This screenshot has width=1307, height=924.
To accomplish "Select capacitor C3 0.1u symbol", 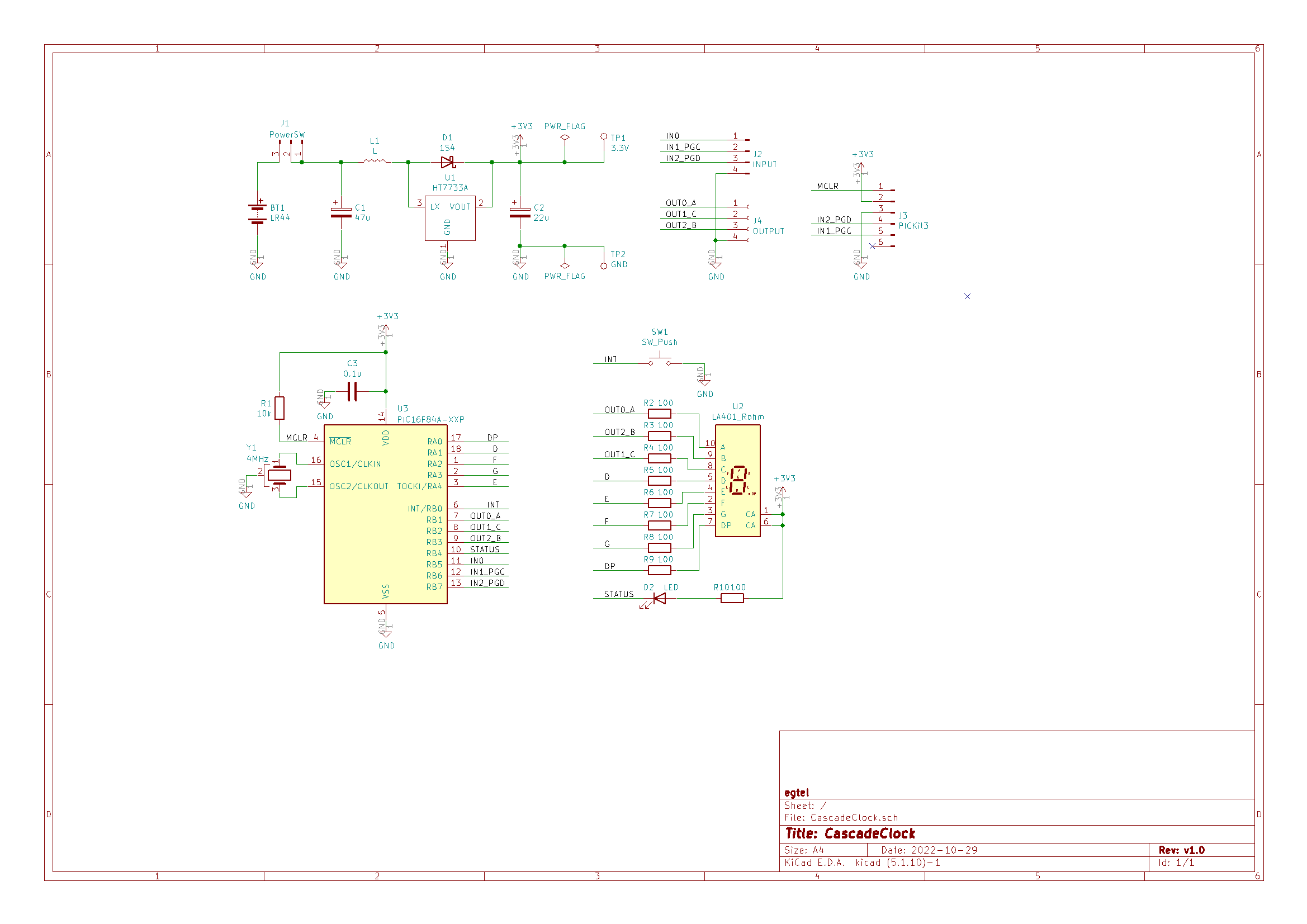I will (352, 392).
